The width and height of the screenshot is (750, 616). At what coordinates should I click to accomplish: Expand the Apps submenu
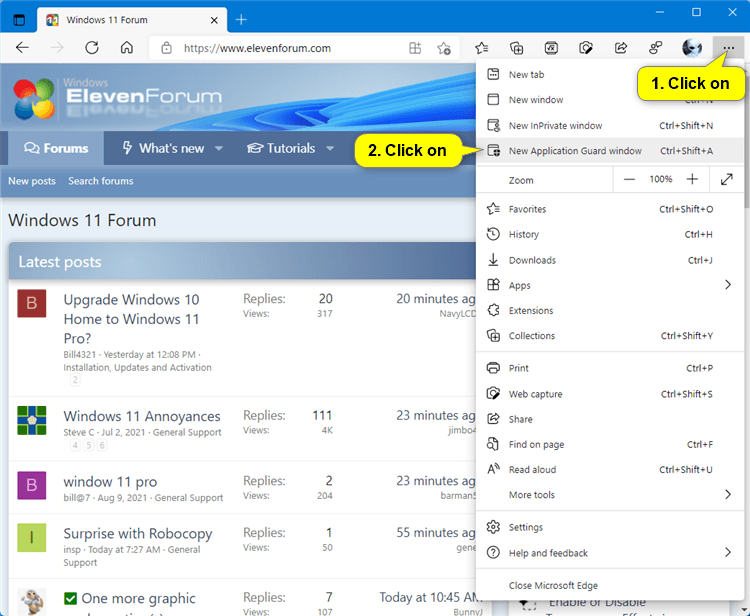(x=610, y=286)
